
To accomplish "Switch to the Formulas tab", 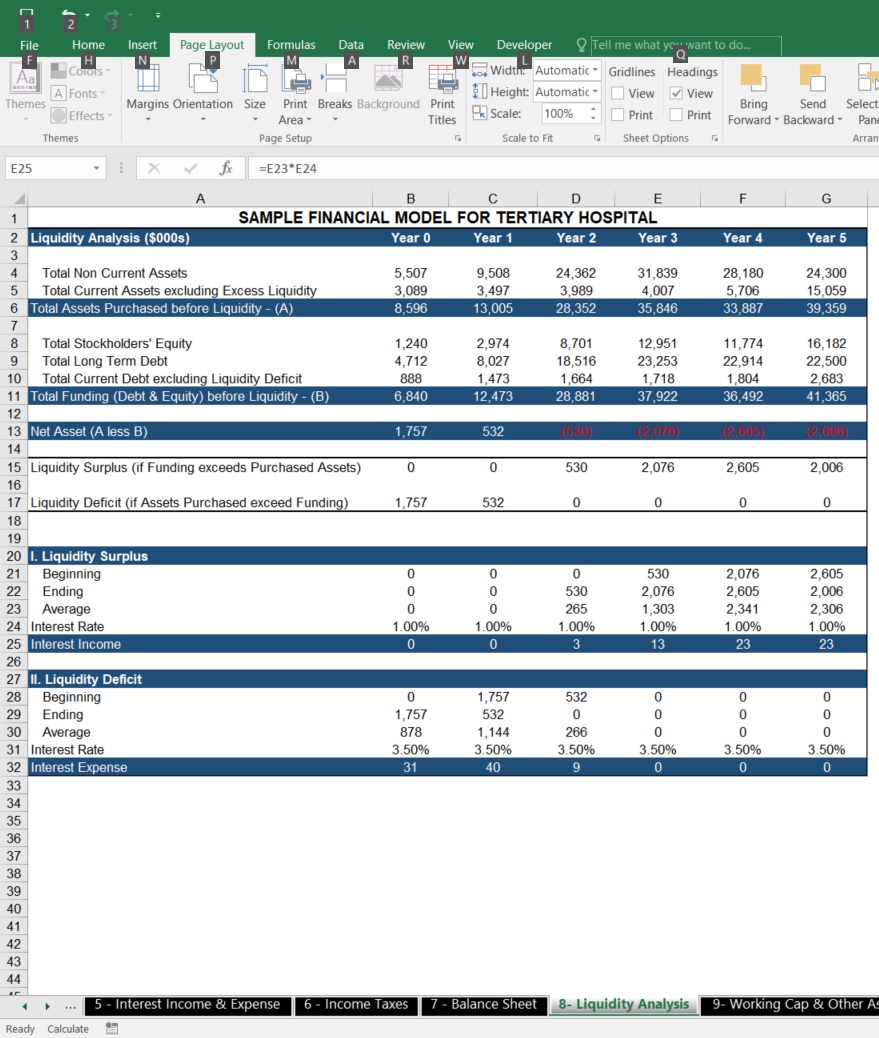I will click(x=291, y=45).
